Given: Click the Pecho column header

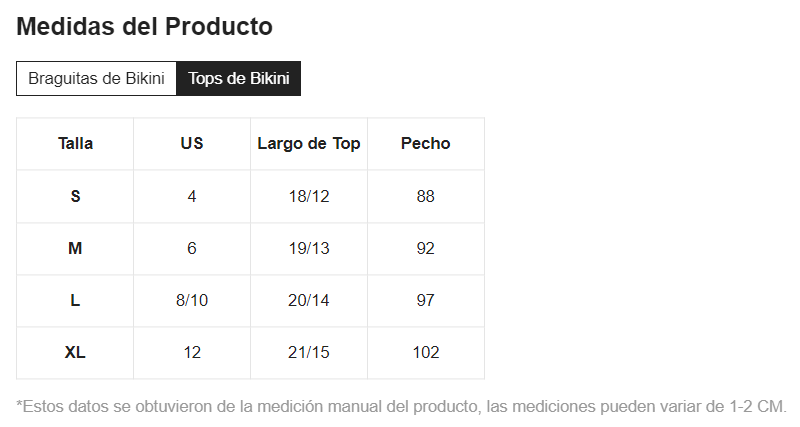Looking at the screenshot, I should pos(426,143).
